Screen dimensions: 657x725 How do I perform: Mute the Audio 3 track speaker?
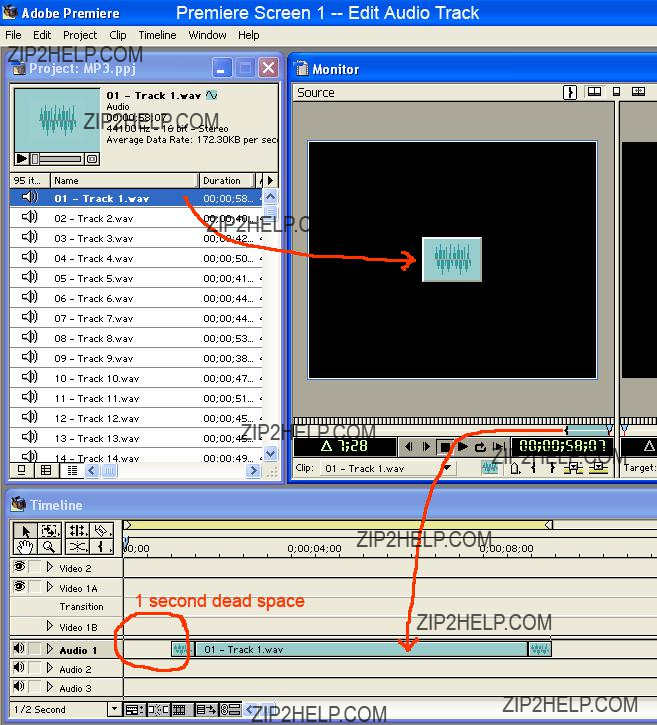19,686
